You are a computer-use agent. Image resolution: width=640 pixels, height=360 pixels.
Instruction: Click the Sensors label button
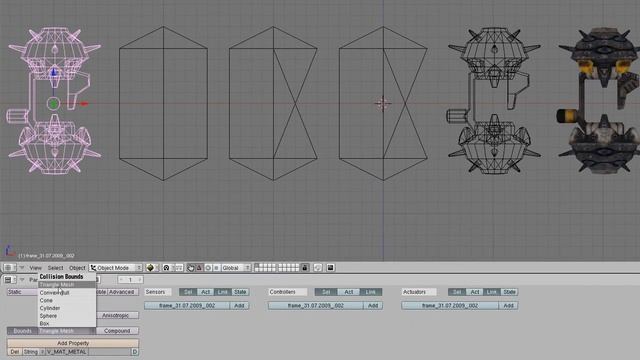click(x=158, y=292)
